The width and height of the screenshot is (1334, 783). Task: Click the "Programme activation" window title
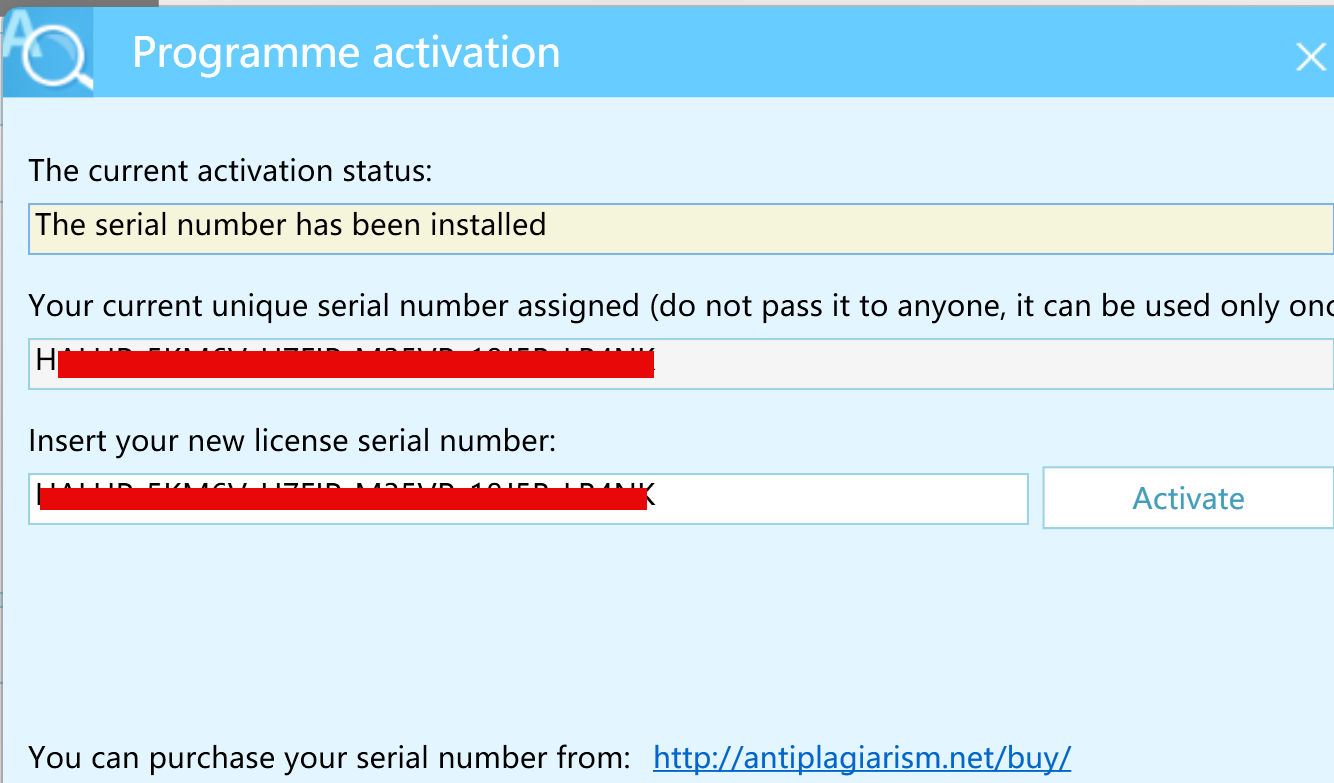click(x=346, y=53)
